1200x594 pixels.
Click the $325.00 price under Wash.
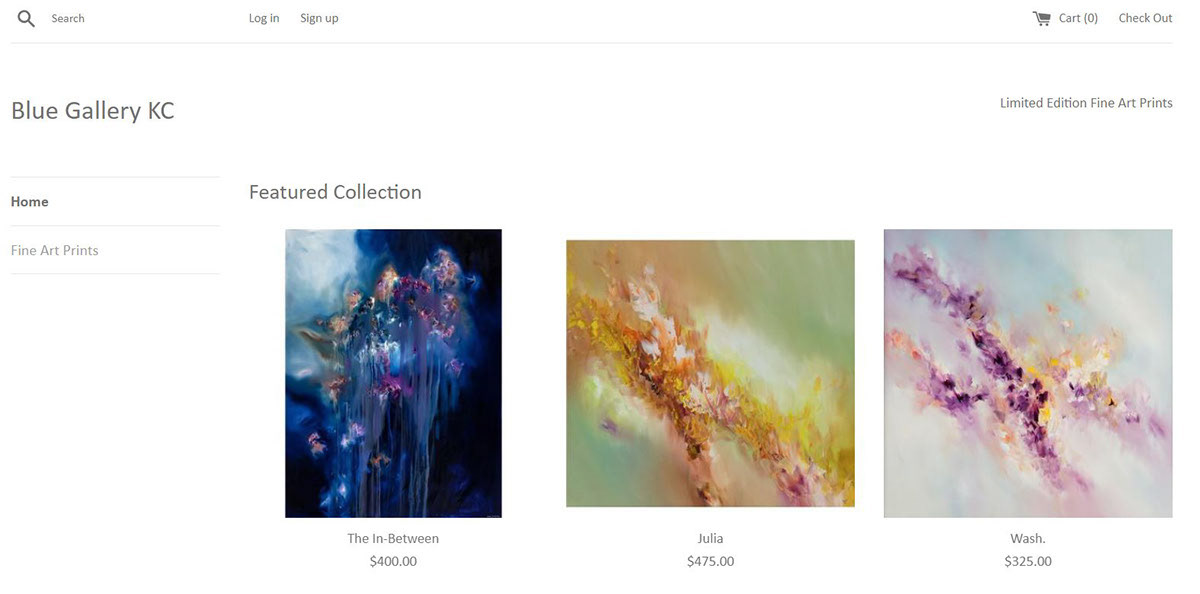(1028, 561)
